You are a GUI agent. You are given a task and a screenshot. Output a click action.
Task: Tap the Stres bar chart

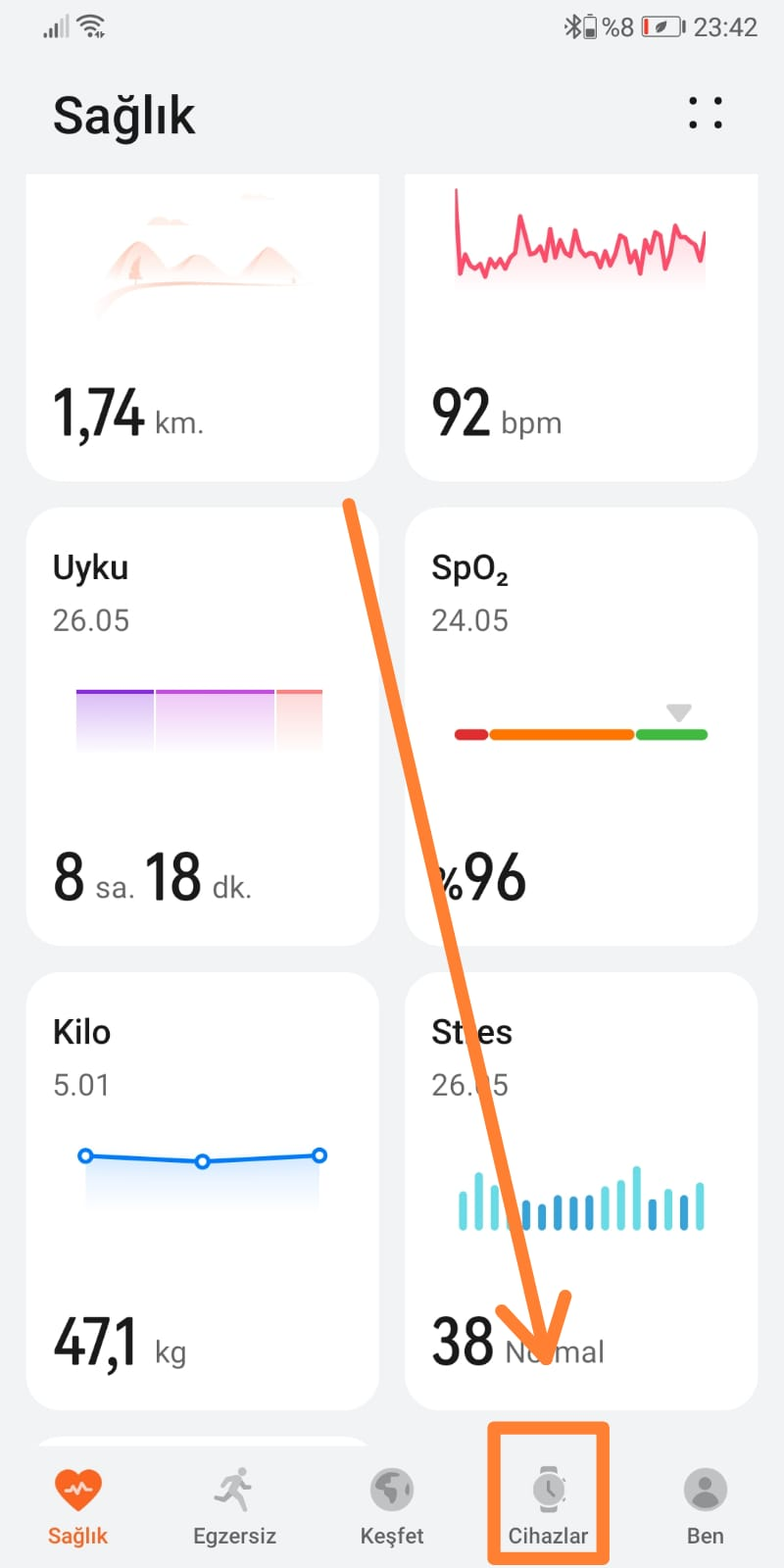(x=581, y=1200)
